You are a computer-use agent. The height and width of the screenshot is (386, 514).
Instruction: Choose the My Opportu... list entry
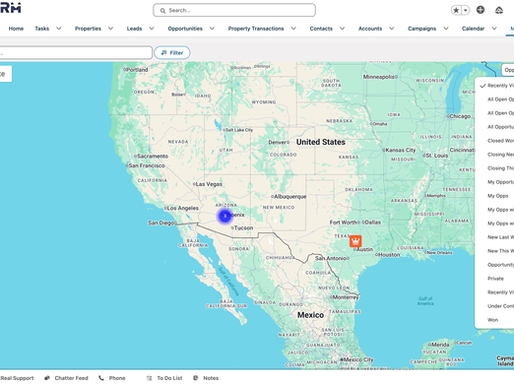[x=495, y=182]
